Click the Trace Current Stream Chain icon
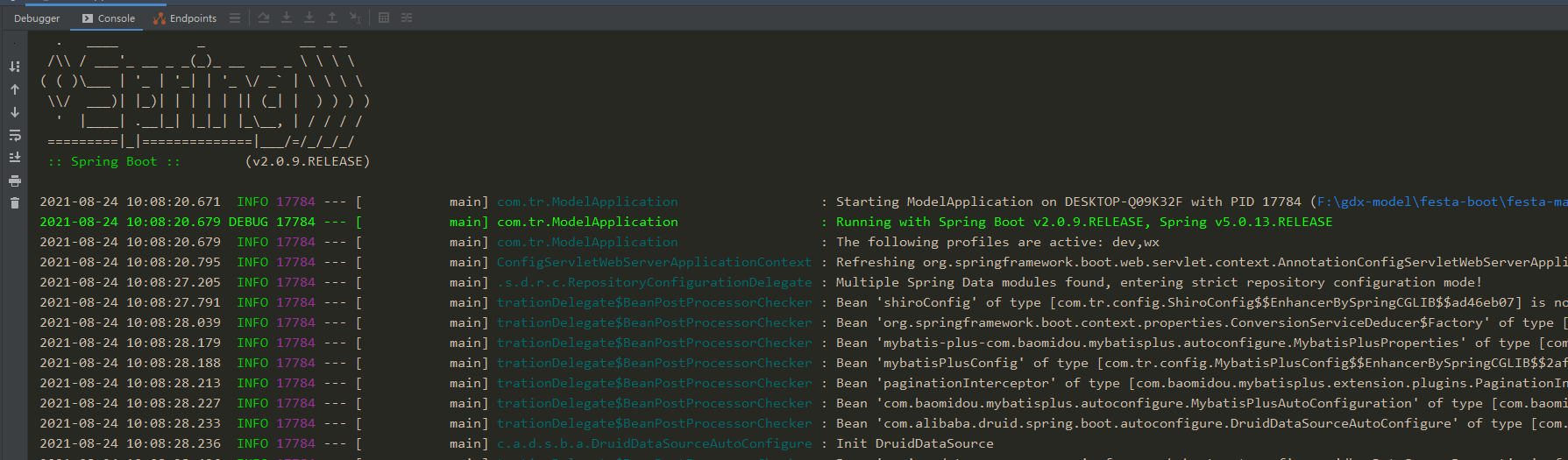 point(407,18)
